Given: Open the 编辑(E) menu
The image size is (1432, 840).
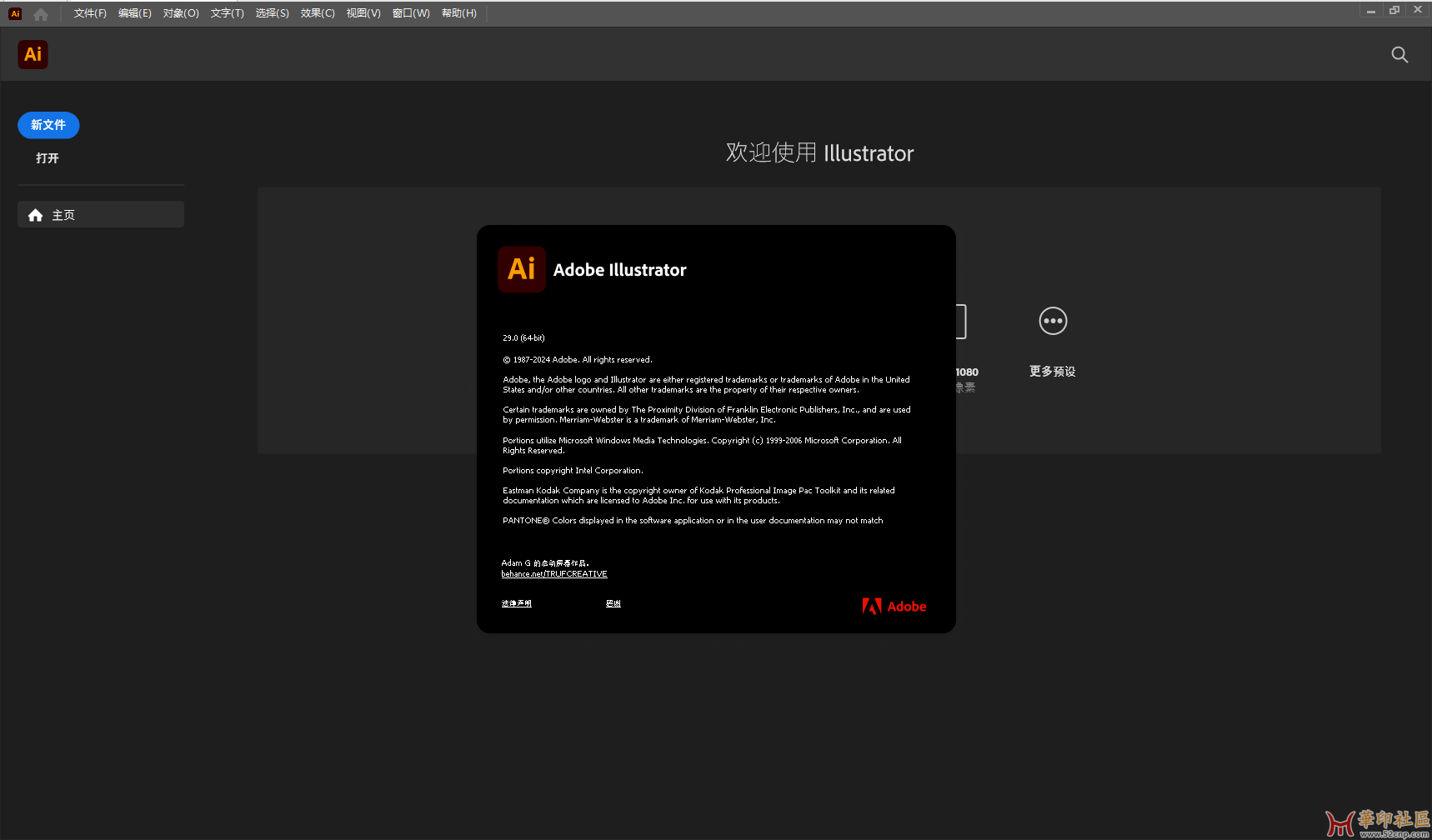Looking at the screenshot, I should tap(135, 13).
